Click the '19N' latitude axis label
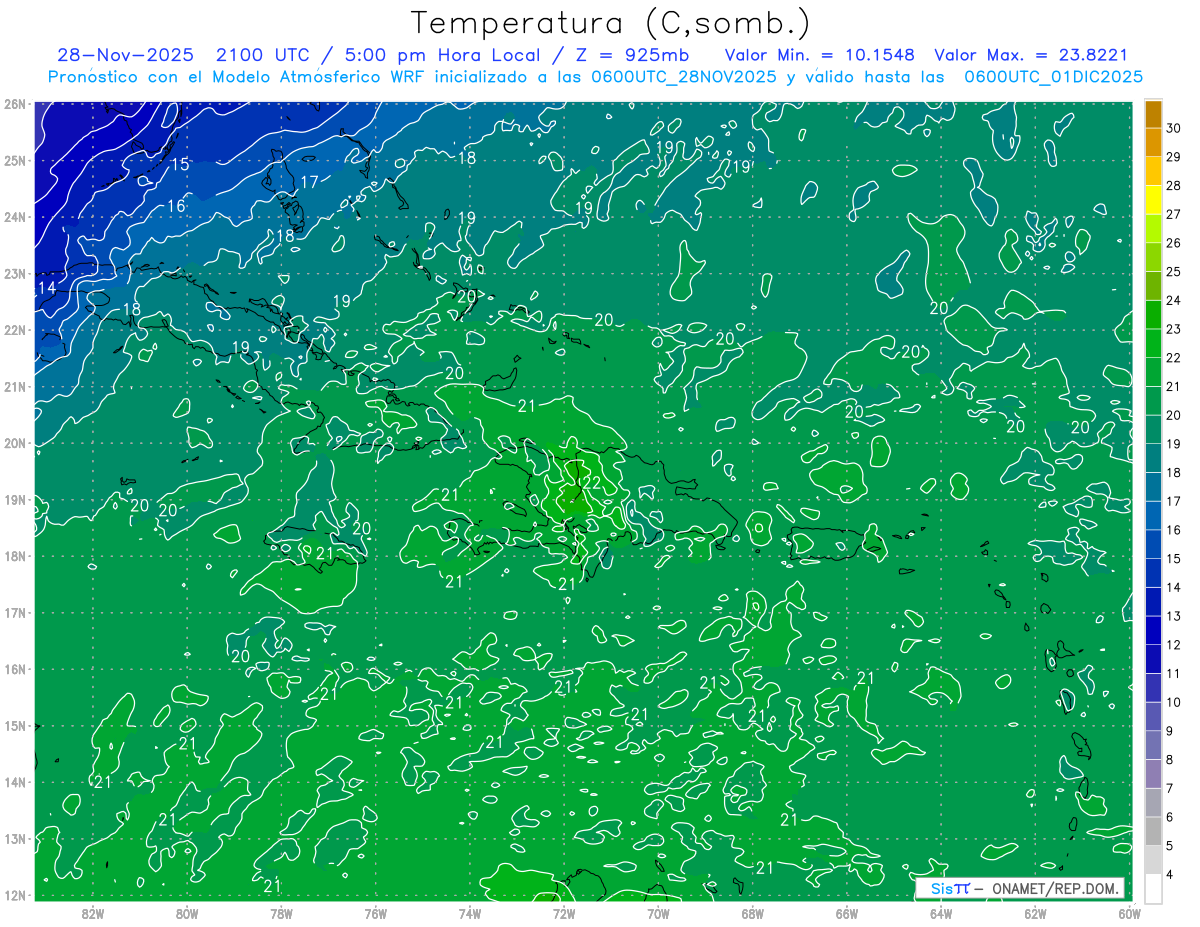 [x=14, y=499]
